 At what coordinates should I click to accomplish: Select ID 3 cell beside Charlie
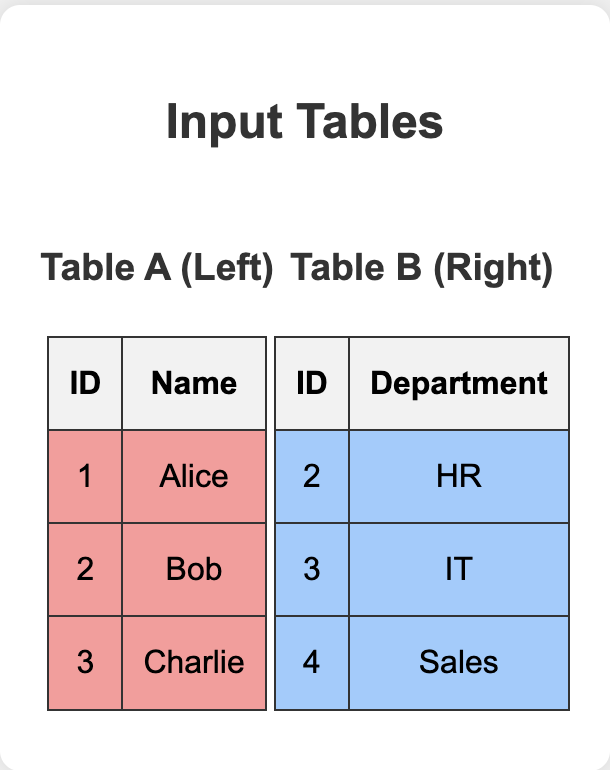click(85, 662)
